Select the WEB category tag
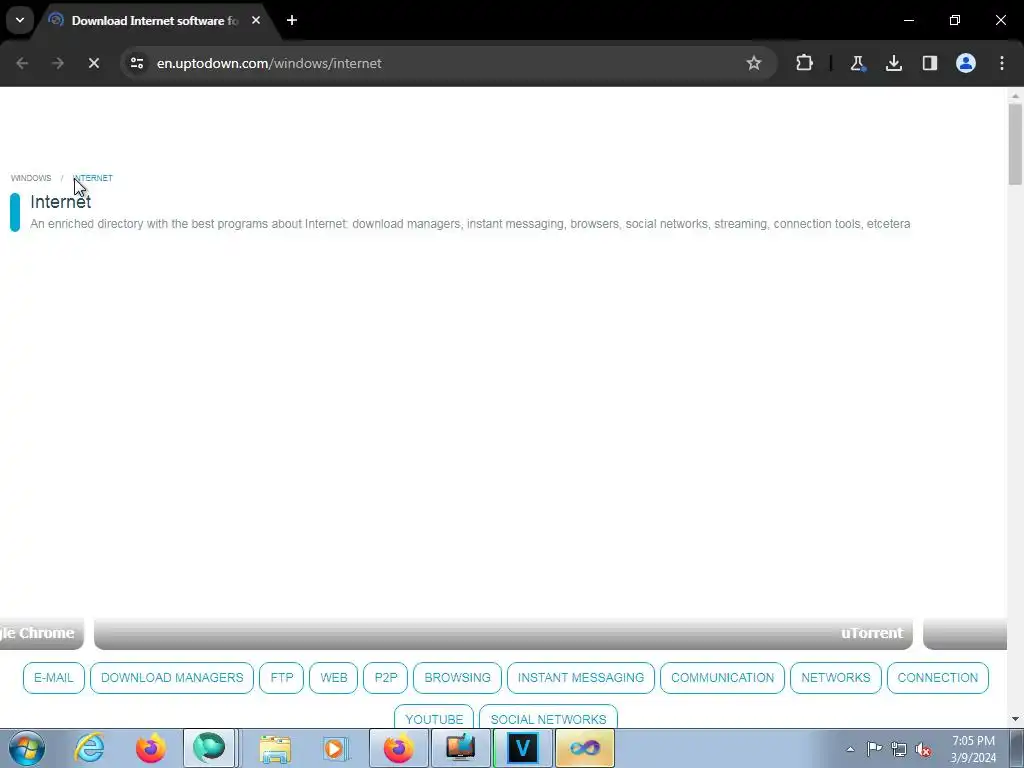 click(334, 678)
